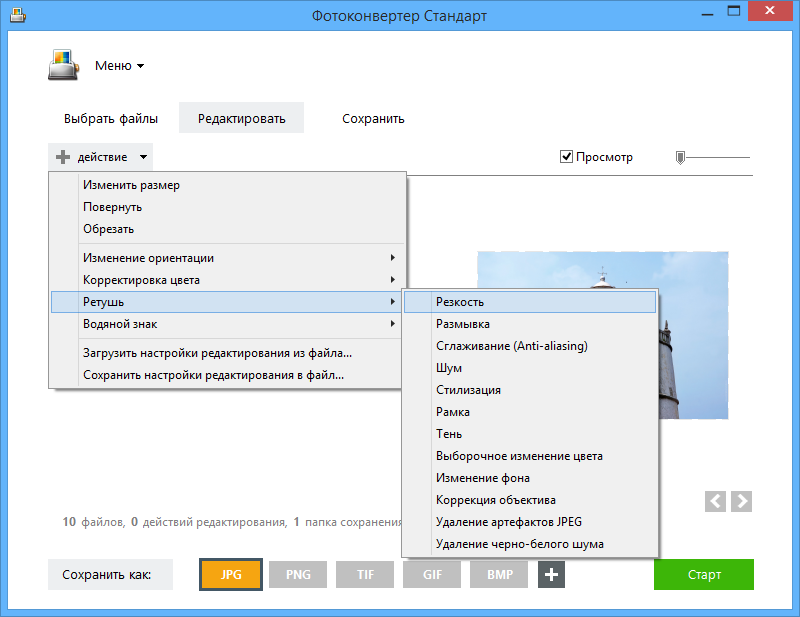Switch to Редактировать tab
The height and width of the screenshot is (617, 800).
click(241, 118)
